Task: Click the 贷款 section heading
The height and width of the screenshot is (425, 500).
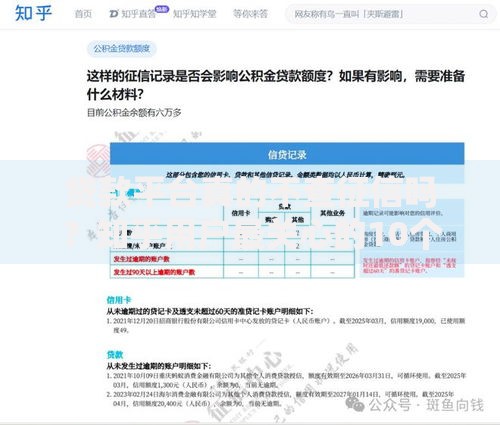Action: pyautogui.click(x=115, y=354)
